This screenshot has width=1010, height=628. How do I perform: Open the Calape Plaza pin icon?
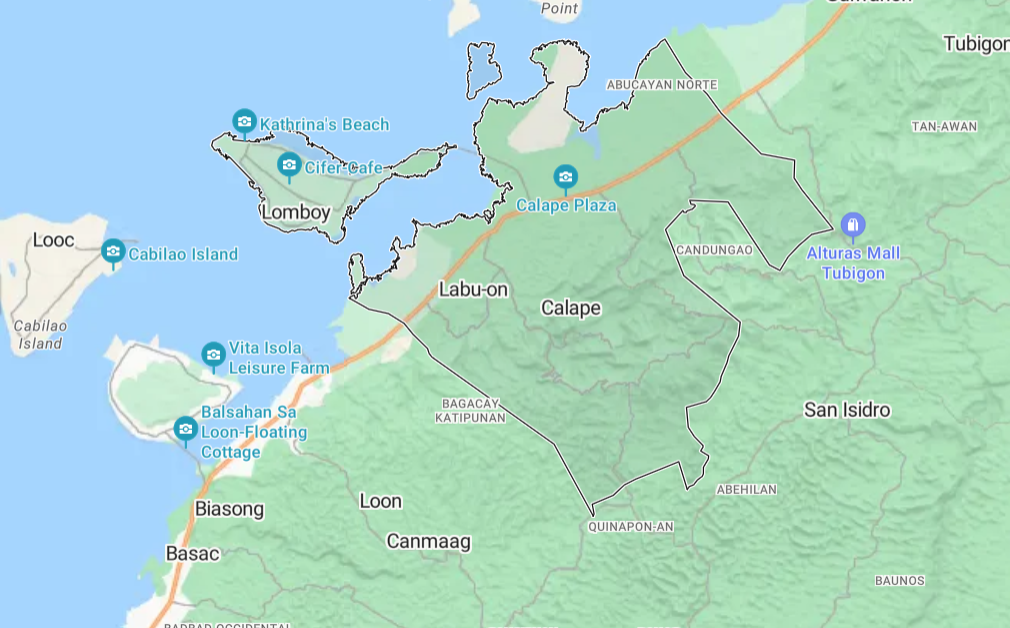point(566,178)
